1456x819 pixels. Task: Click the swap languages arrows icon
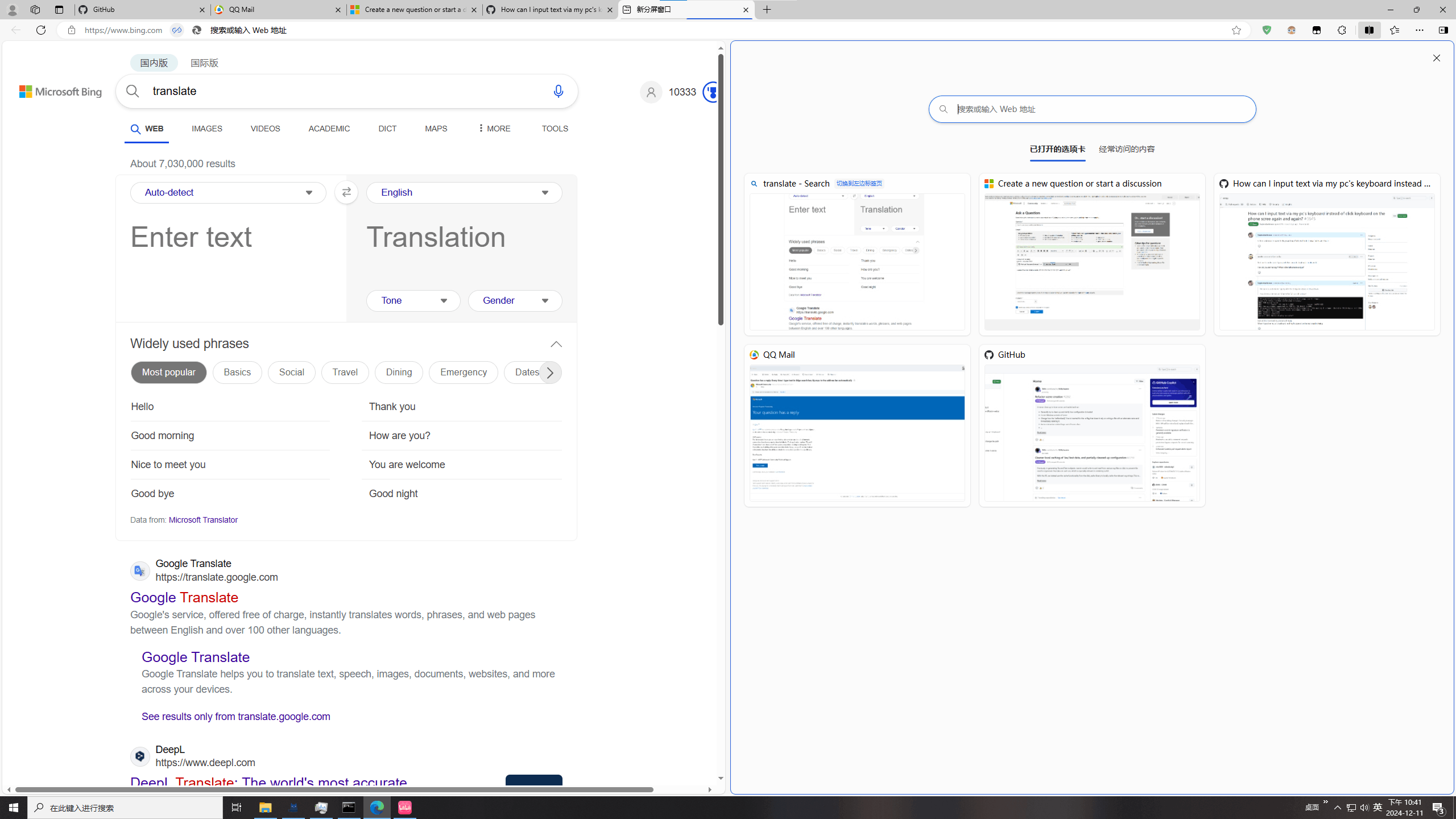[x=346, y=192]
